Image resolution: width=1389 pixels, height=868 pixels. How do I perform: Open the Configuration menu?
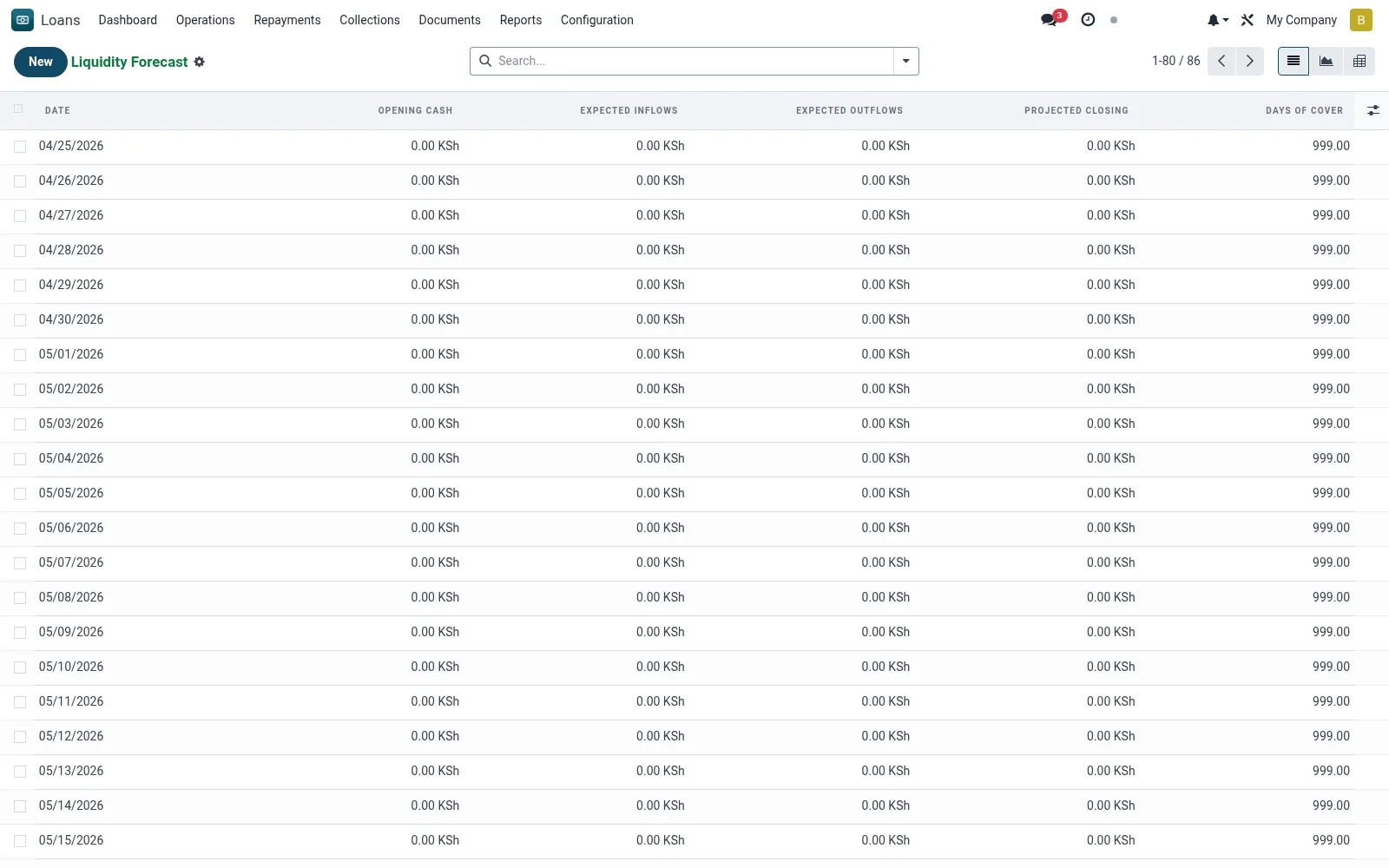(597, 20)
